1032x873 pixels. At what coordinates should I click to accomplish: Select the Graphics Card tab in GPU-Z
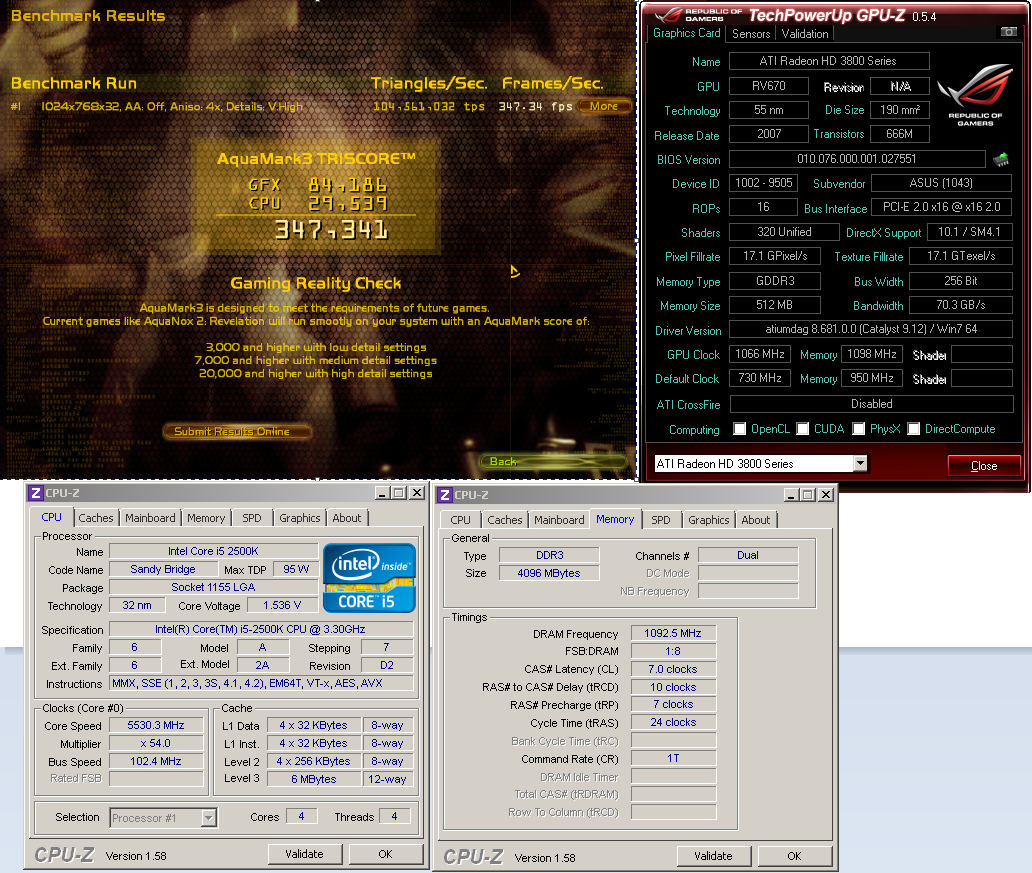tap(686, 33)
